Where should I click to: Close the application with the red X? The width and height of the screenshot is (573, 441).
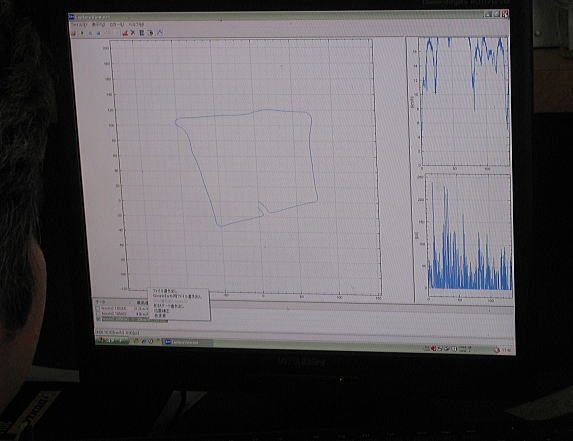(505, 14)
